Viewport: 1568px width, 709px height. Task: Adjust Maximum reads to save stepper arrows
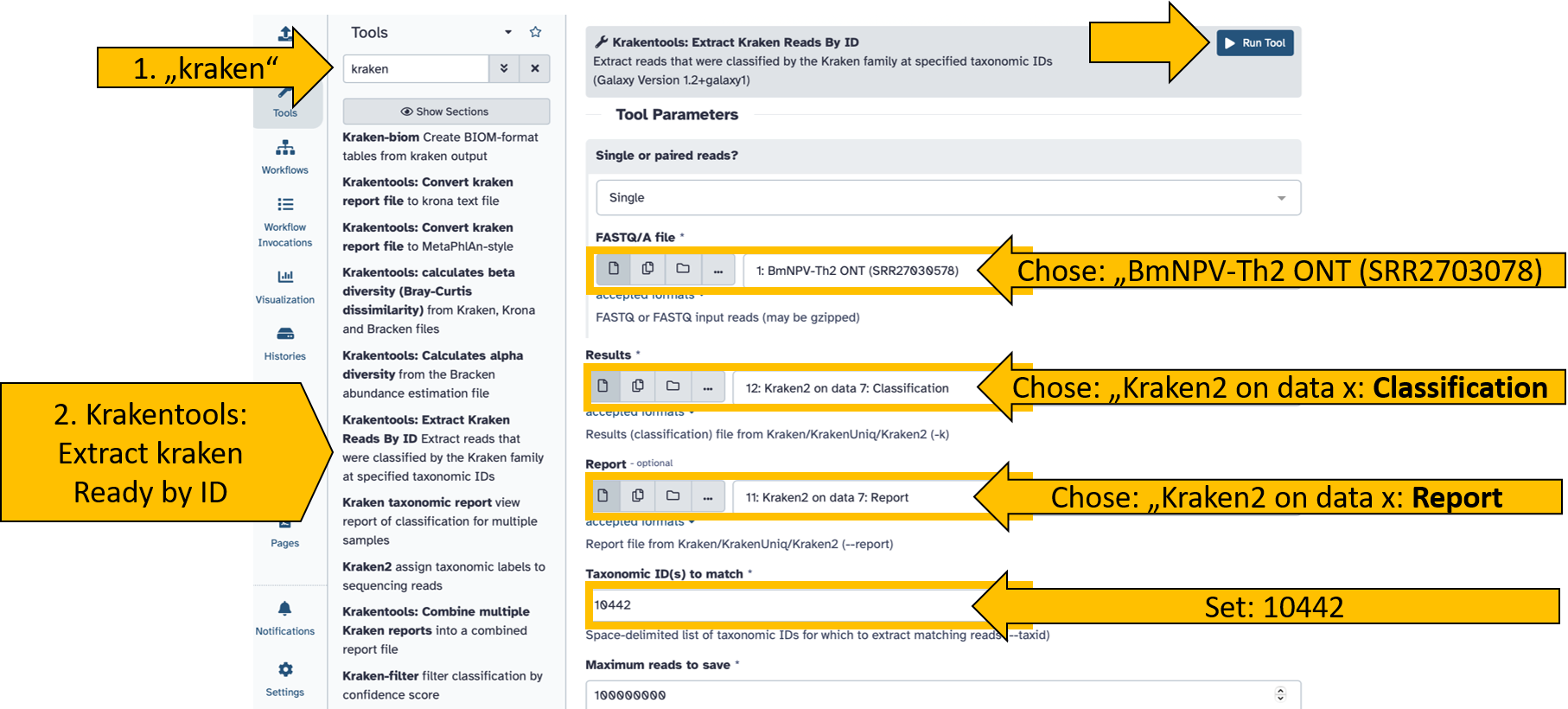coord(1281,694)
